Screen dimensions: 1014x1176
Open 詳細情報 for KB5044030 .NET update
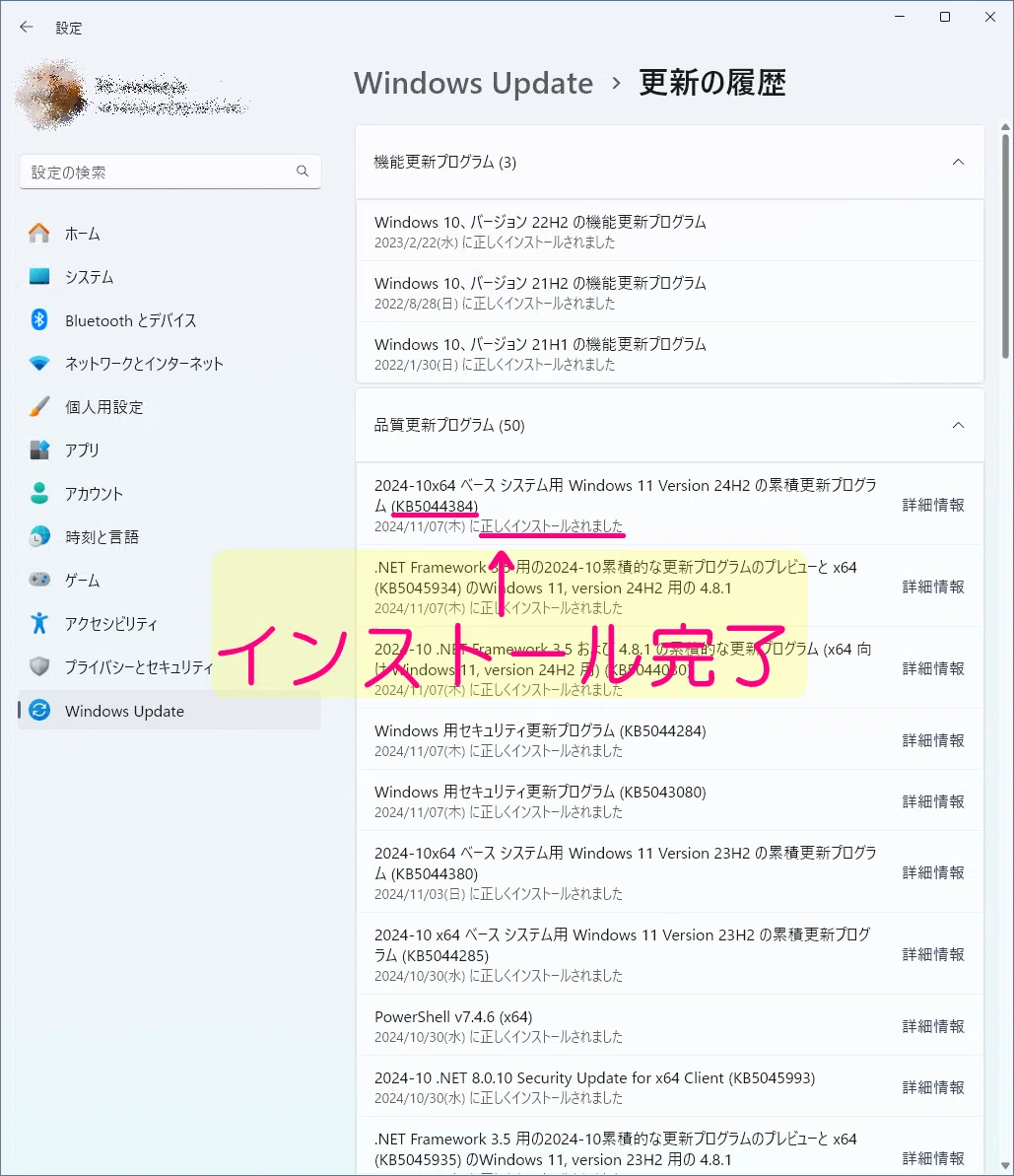coord(933,668)
